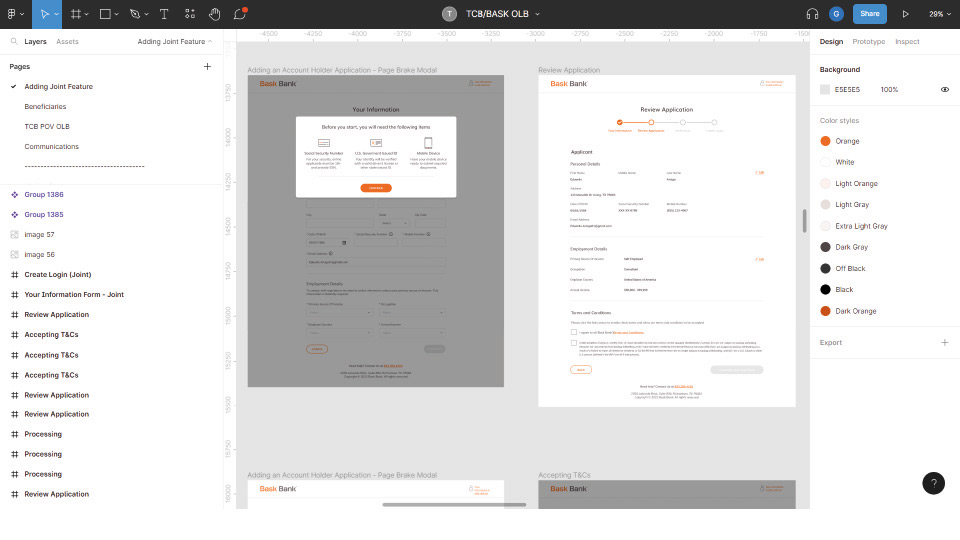Open the Beneficiaries page

click(45, 107)
